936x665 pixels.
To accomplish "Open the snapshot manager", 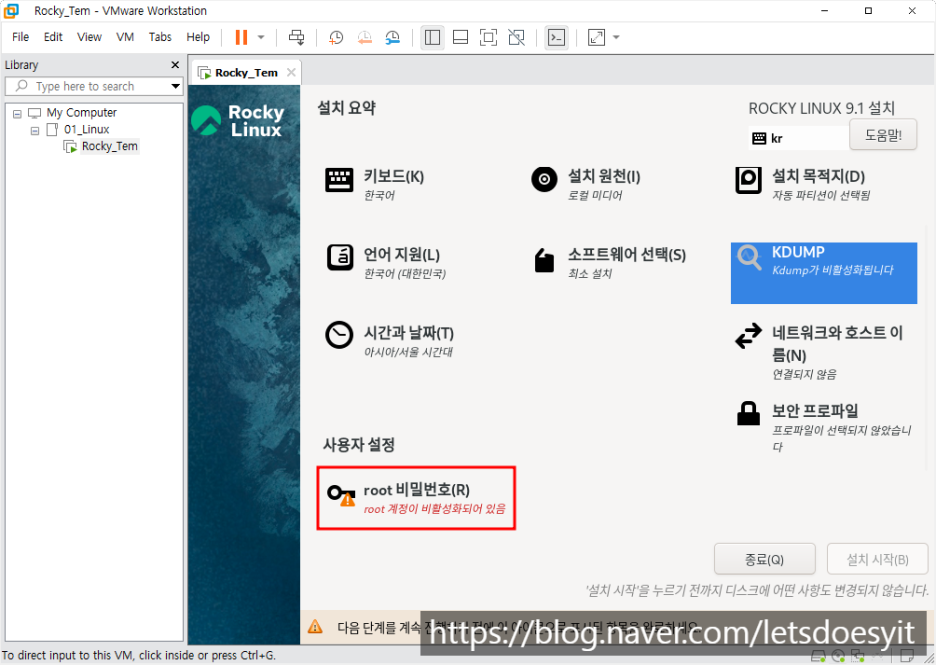I will click(x=392, y=37).
